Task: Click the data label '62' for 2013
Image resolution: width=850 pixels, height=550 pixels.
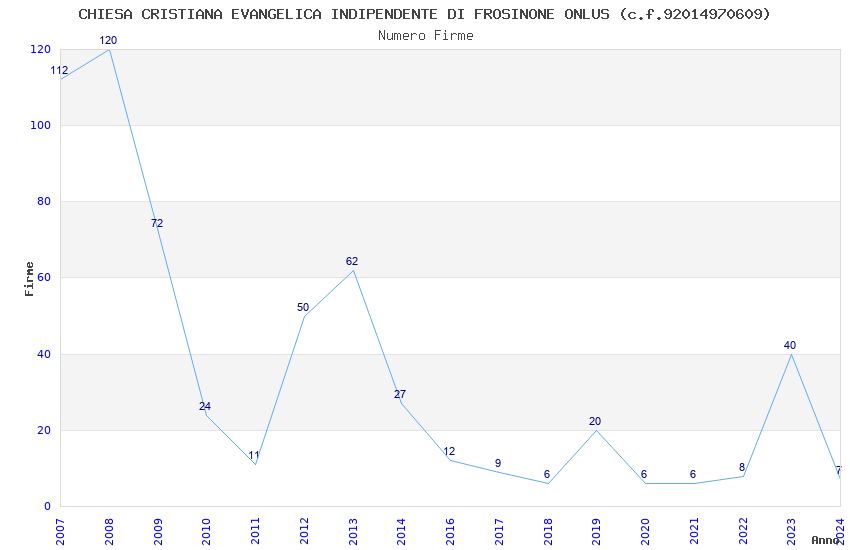Action: (x=352, y=261)
